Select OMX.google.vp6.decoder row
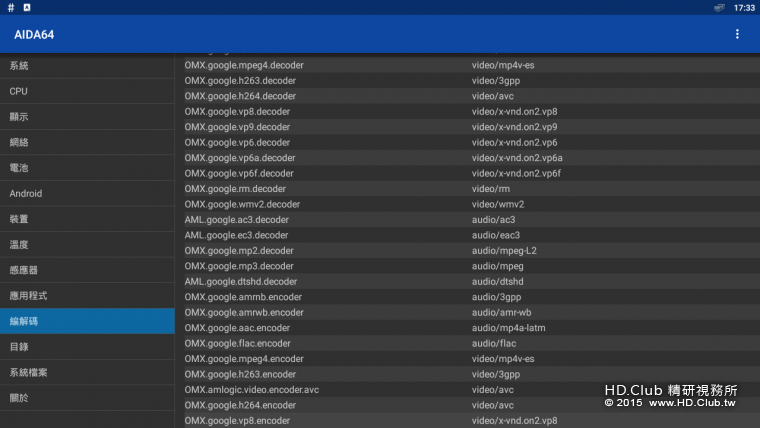 click(x=472, y=143)
